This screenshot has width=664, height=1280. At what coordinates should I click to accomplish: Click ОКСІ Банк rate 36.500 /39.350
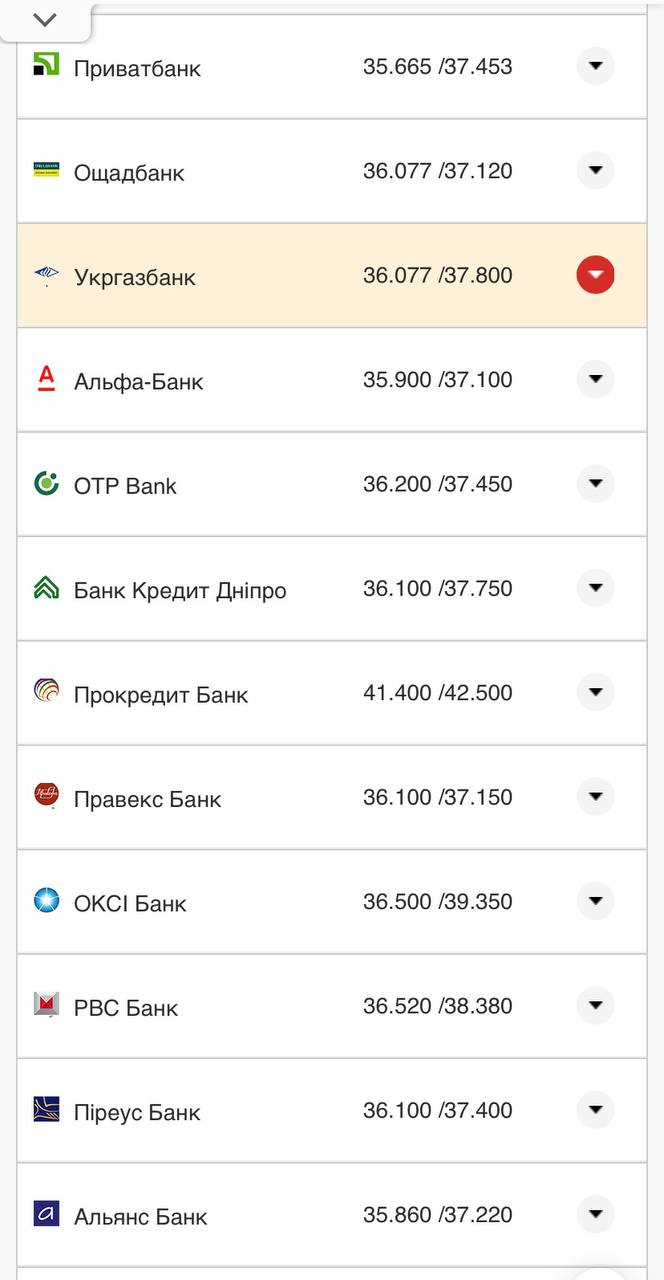(x=437, y=901)
